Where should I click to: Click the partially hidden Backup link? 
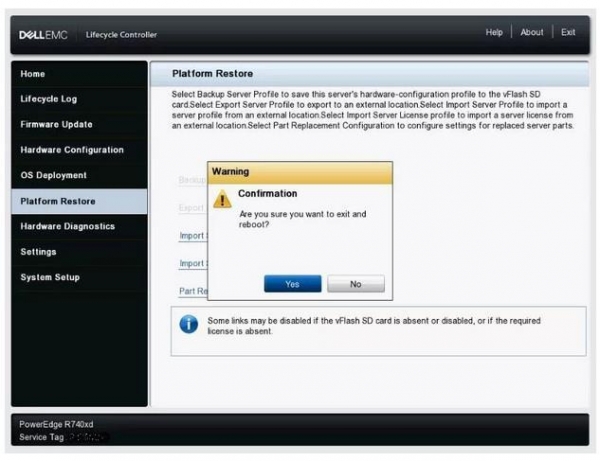click(192, 180)
